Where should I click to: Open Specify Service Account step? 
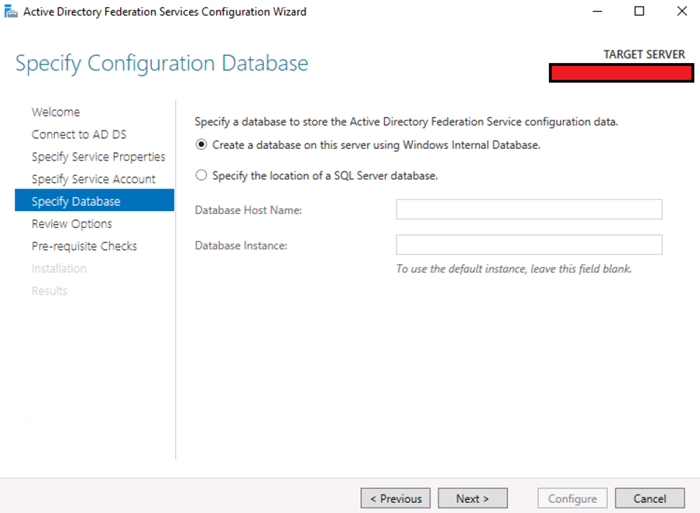point(93,179)
